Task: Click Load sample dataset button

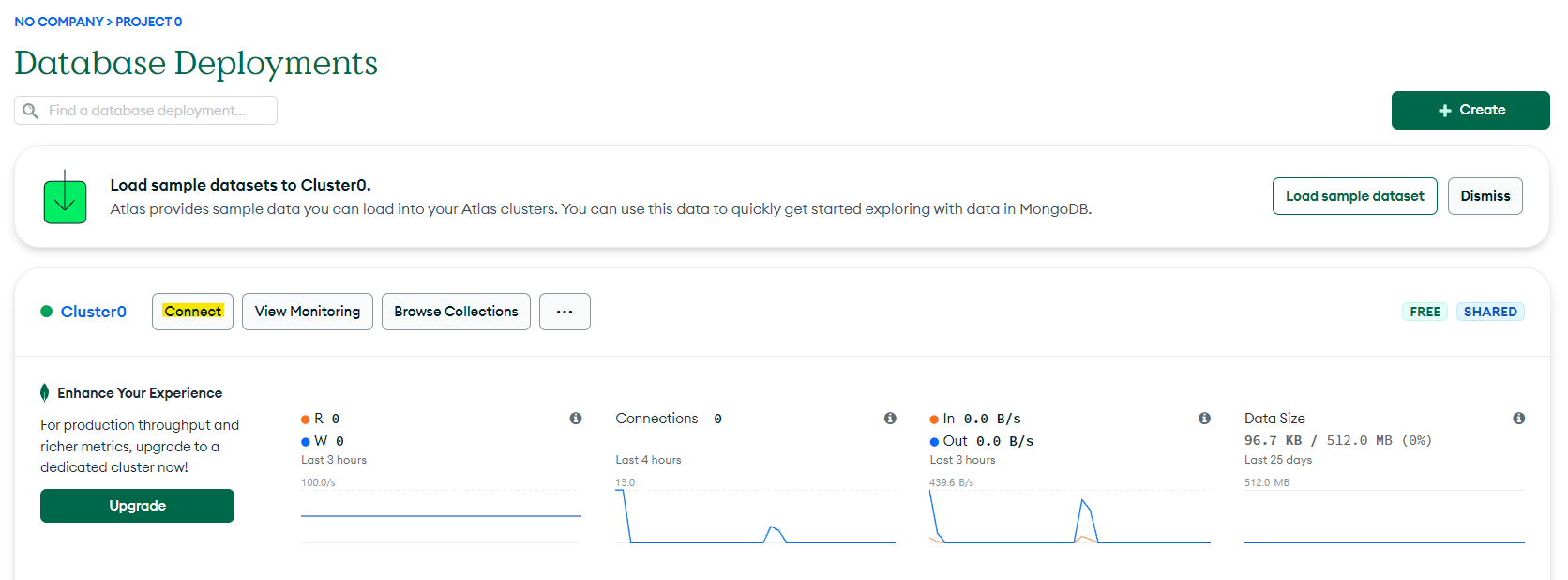Action: click(1354, 196)
